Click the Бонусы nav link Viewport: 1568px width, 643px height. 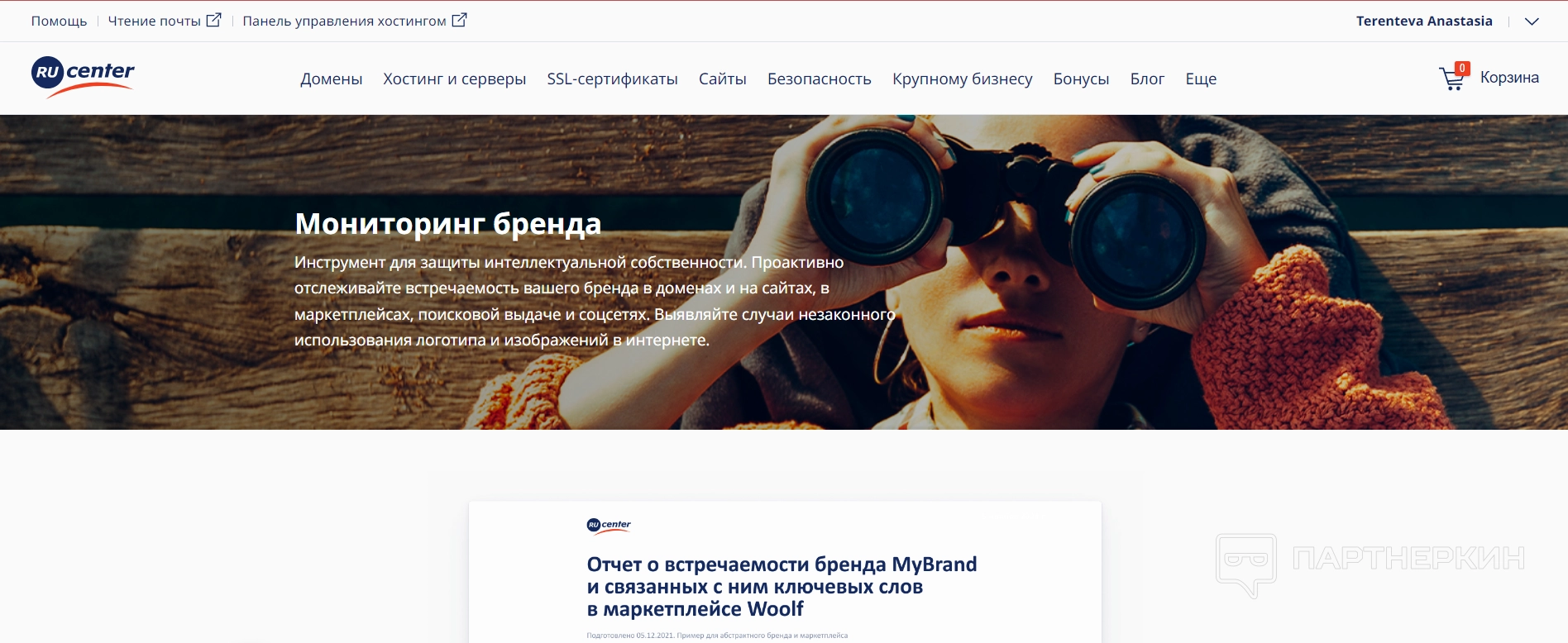tap(1081, 79)
